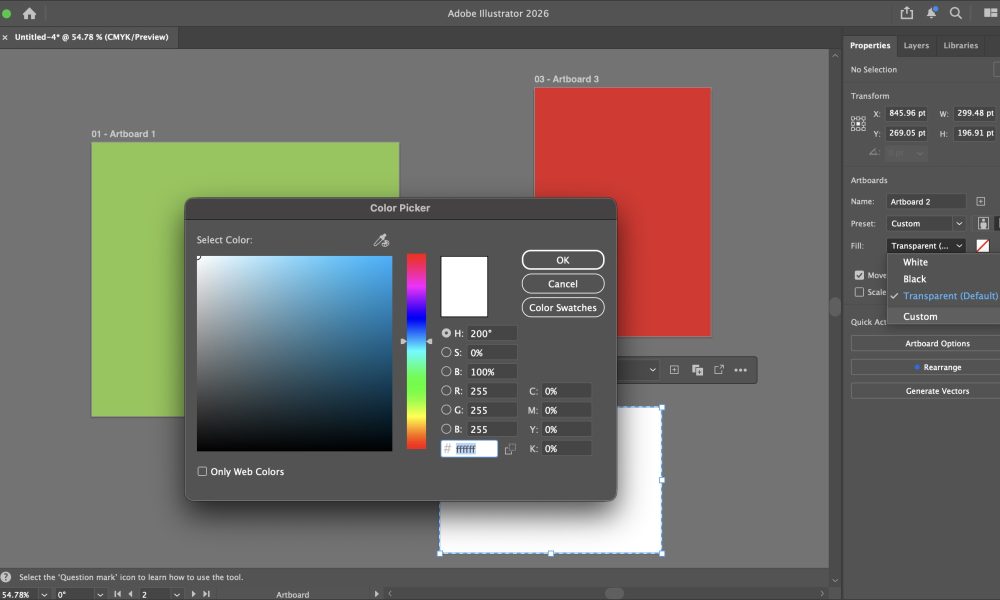Open the notifications bell icon
1000x600 pixels.
pyautogui.click(x=932, y=13)
